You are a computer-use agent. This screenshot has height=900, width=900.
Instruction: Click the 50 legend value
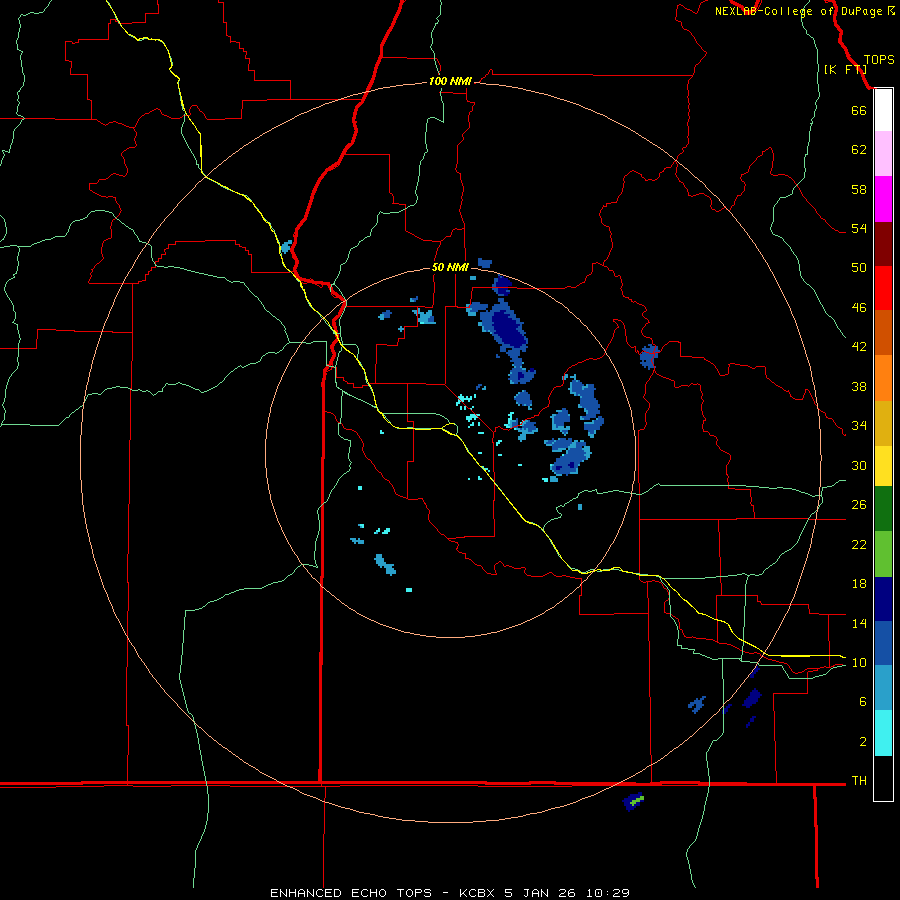[x=859, y=268]
